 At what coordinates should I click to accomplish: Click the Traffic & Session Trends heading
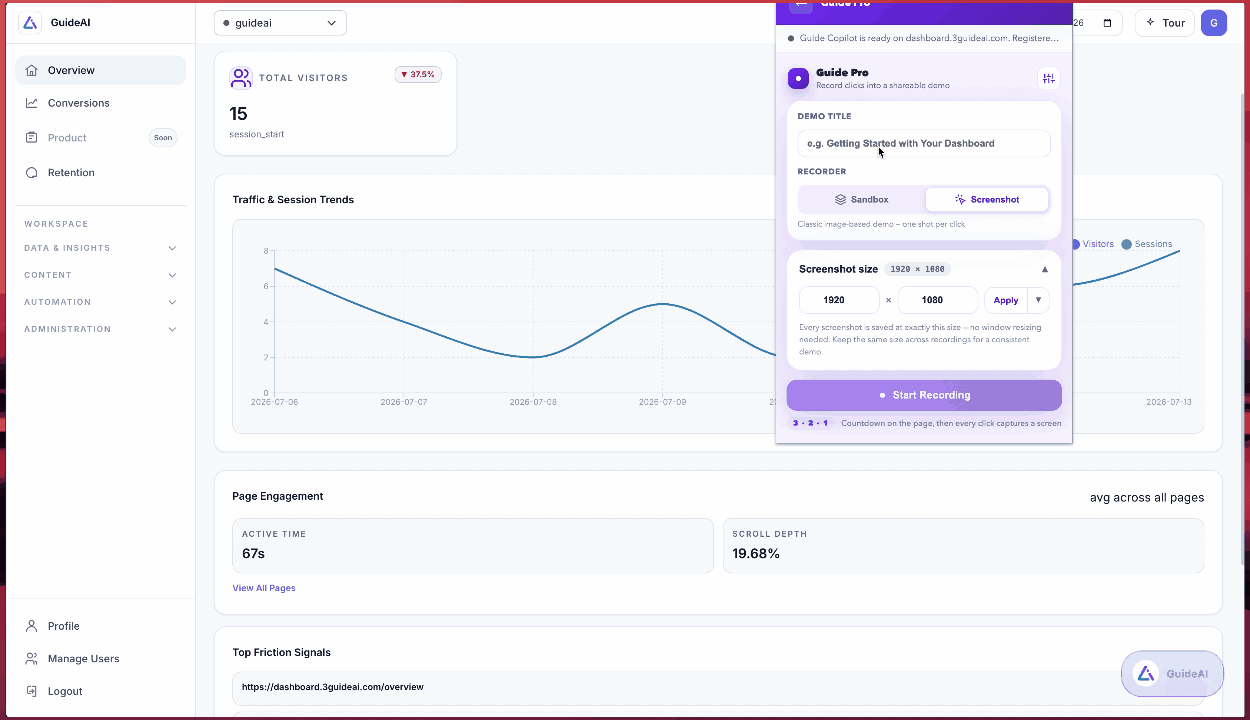[x=293, y=199]
